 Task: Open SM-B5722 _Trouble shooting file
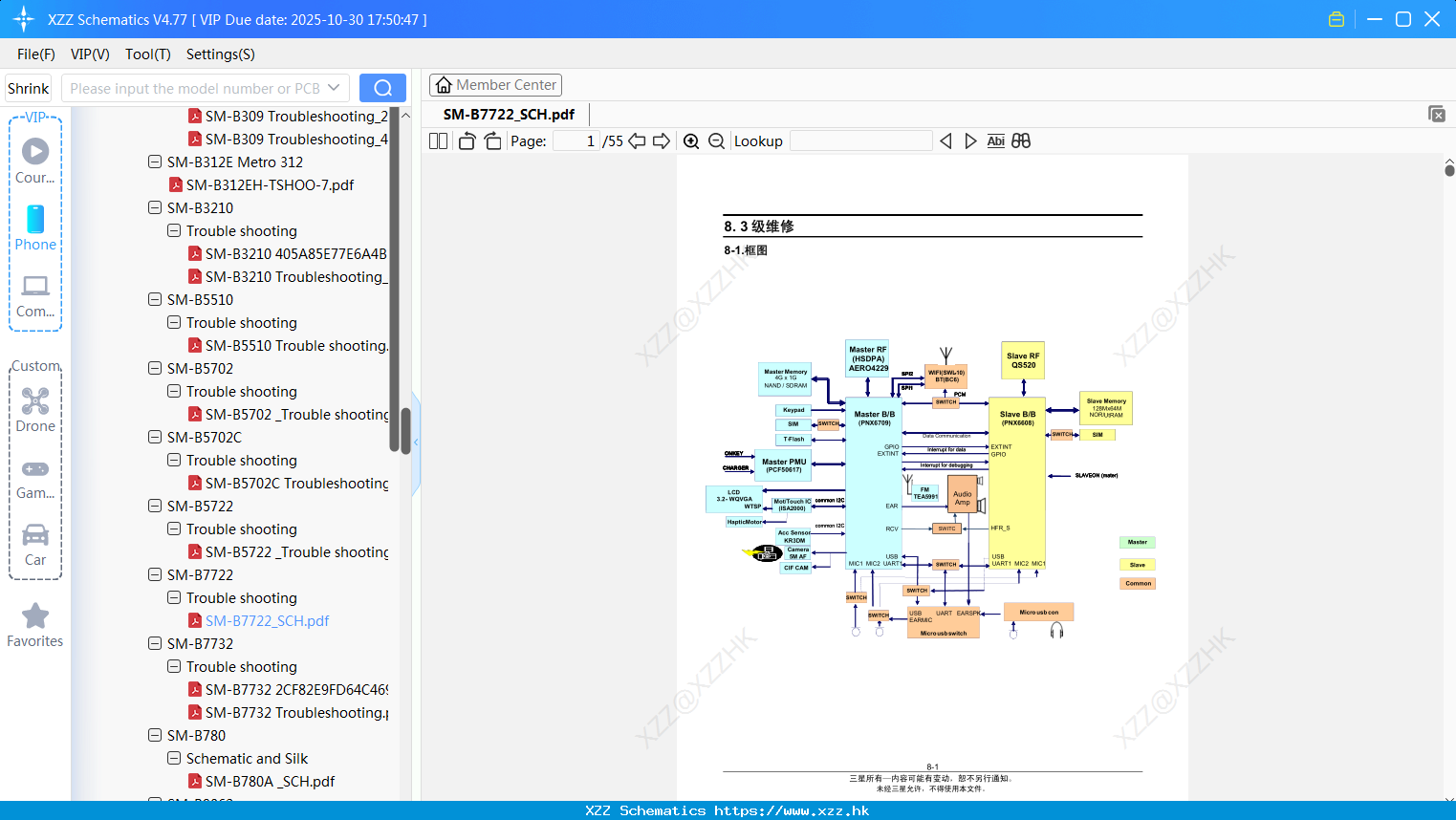[x=288, y=551]
